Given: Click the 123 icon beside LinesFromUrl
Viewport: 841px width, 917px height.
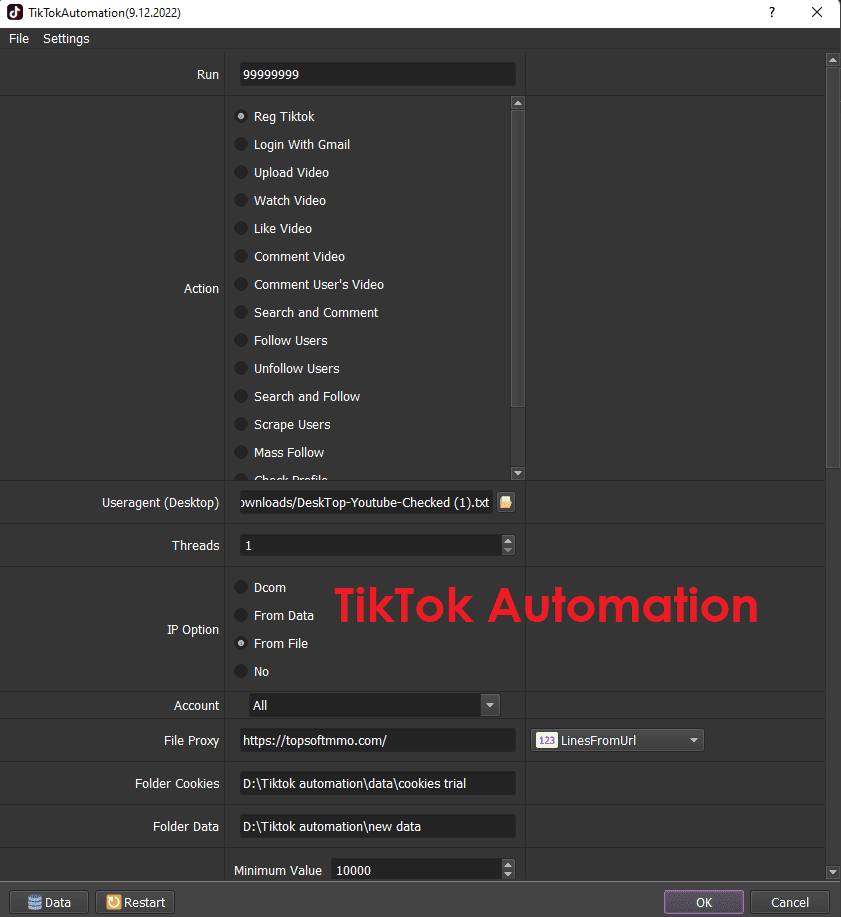Looking at the screenshot, I should point(547,740).
